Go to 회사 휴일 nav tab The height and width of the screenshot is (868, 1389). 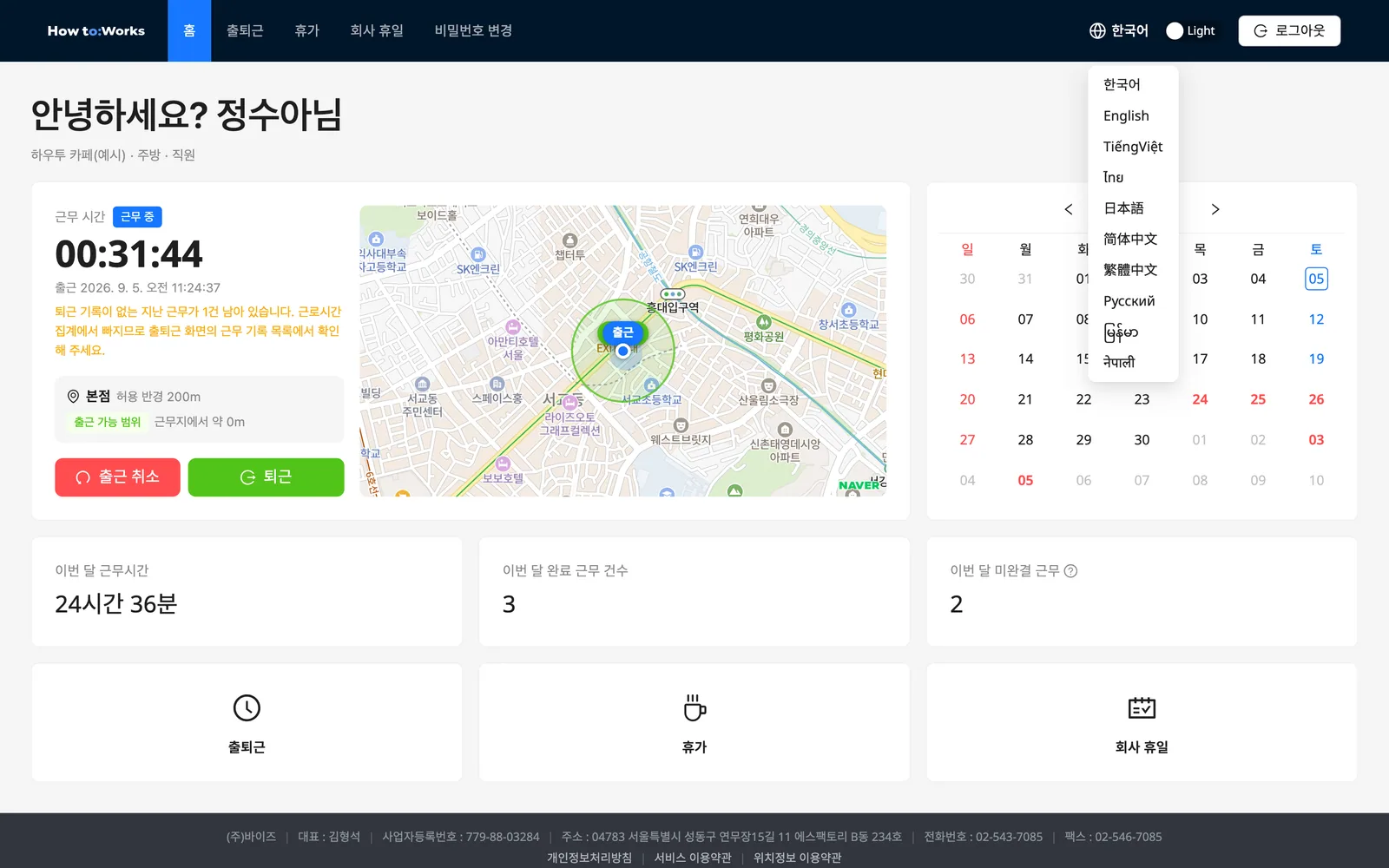(x=377, y=30)
